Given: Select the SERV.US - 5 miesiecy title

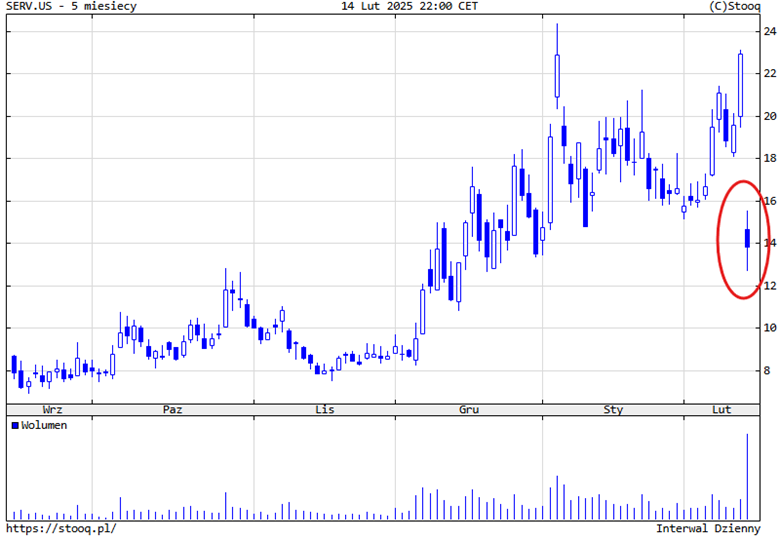Looking at the screenshot, I should [71, 6].
